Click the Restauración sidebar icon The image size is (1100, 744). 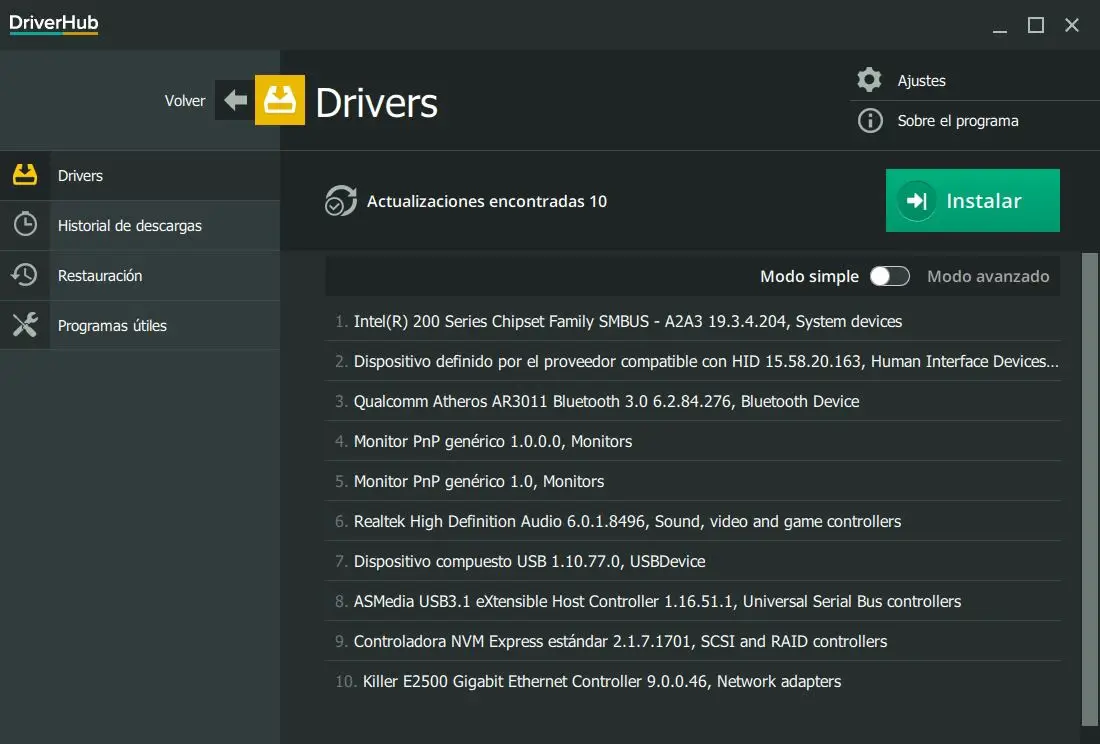pos(25,275)
